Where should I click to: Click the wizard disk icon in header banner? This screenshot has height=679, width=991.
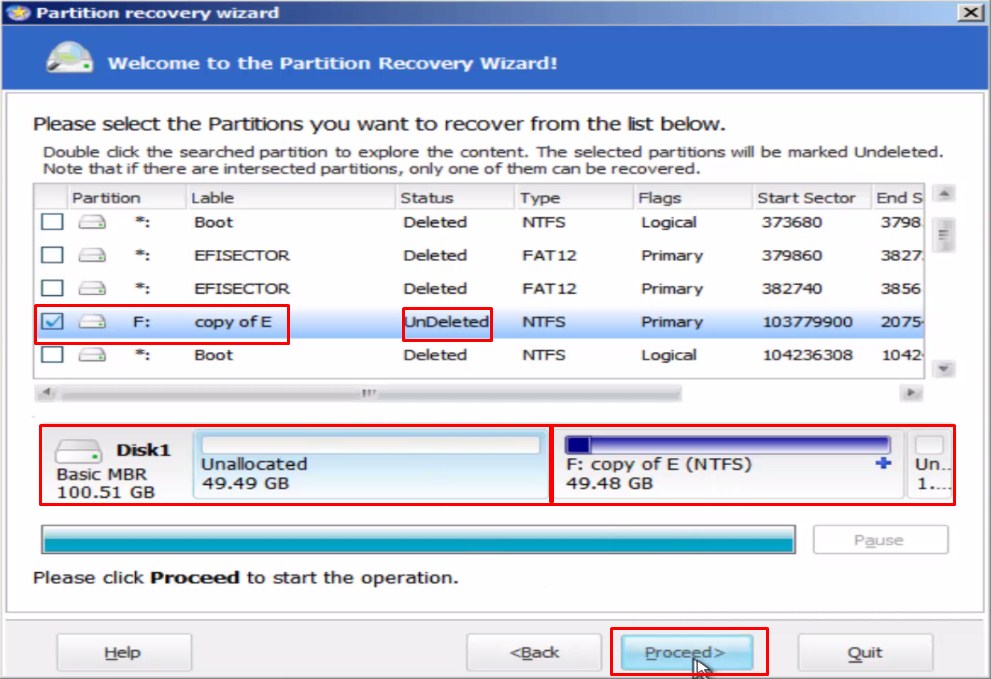click(x=70, y=58)
